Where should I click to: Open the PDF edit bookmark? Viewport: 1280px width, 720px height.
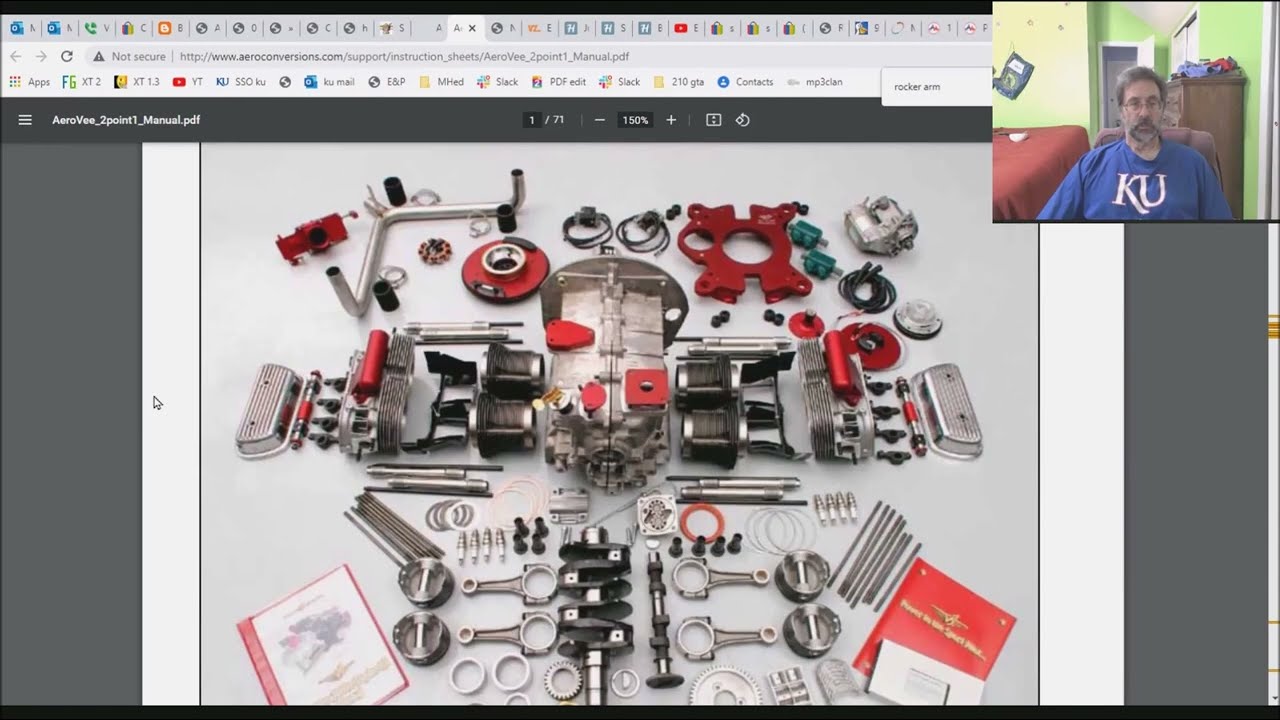(x=559, y=82)
